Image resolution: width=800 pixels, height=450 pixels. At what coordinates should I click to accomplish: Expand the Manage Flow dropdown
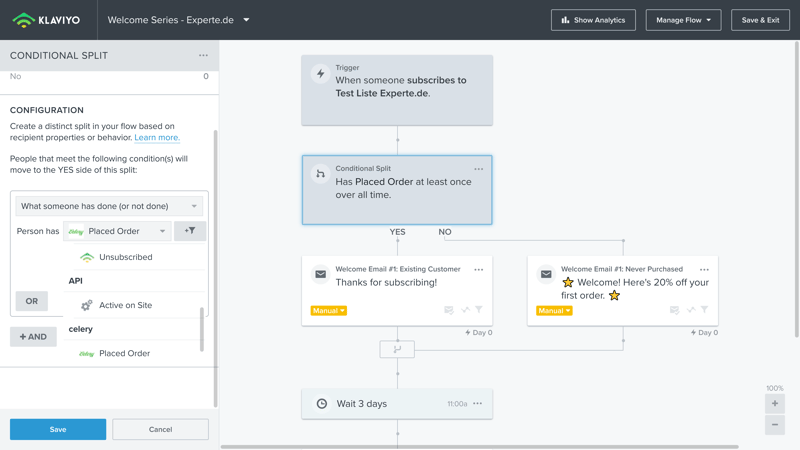click(x=683, y=20)
